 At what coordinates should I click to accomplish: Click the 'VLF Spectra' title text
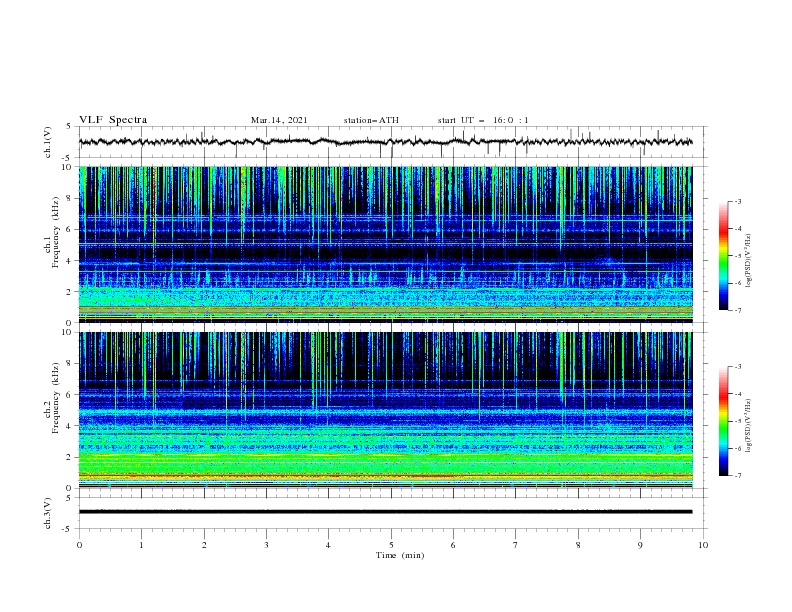pyautogui.click(x=113, y=120)
